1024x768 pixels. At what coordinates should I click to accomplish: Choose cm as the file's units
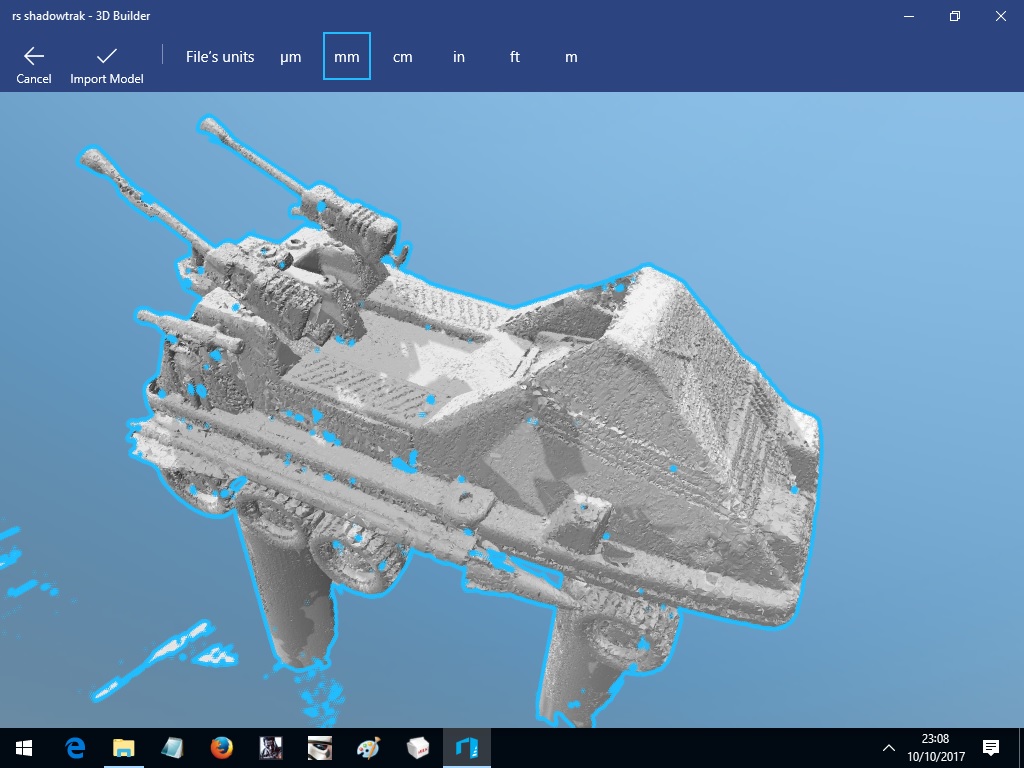[x=402, y=57]
